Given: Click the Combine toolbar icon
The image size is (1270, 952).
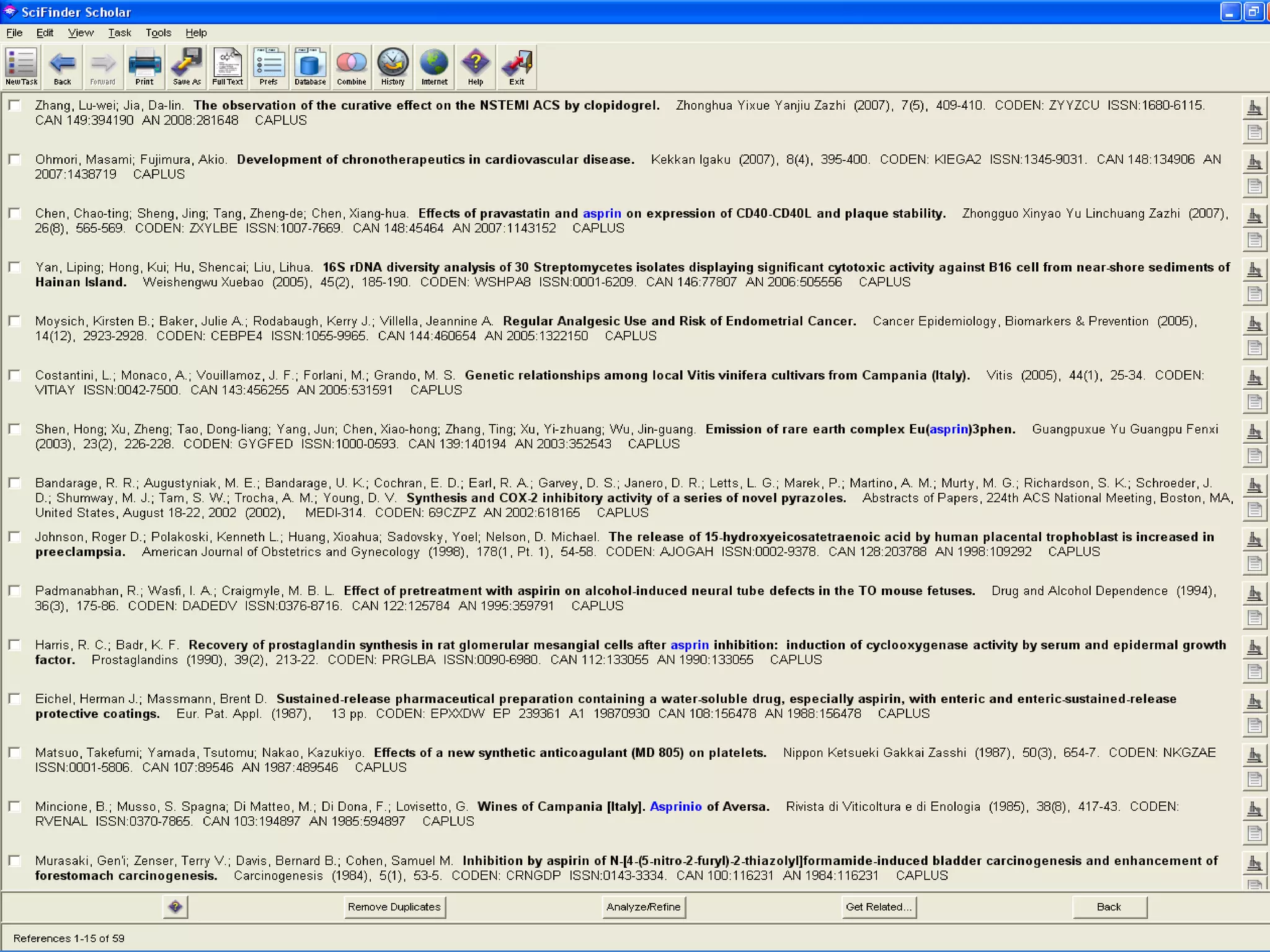Looking at the screenshot, I should click(351, 66).
